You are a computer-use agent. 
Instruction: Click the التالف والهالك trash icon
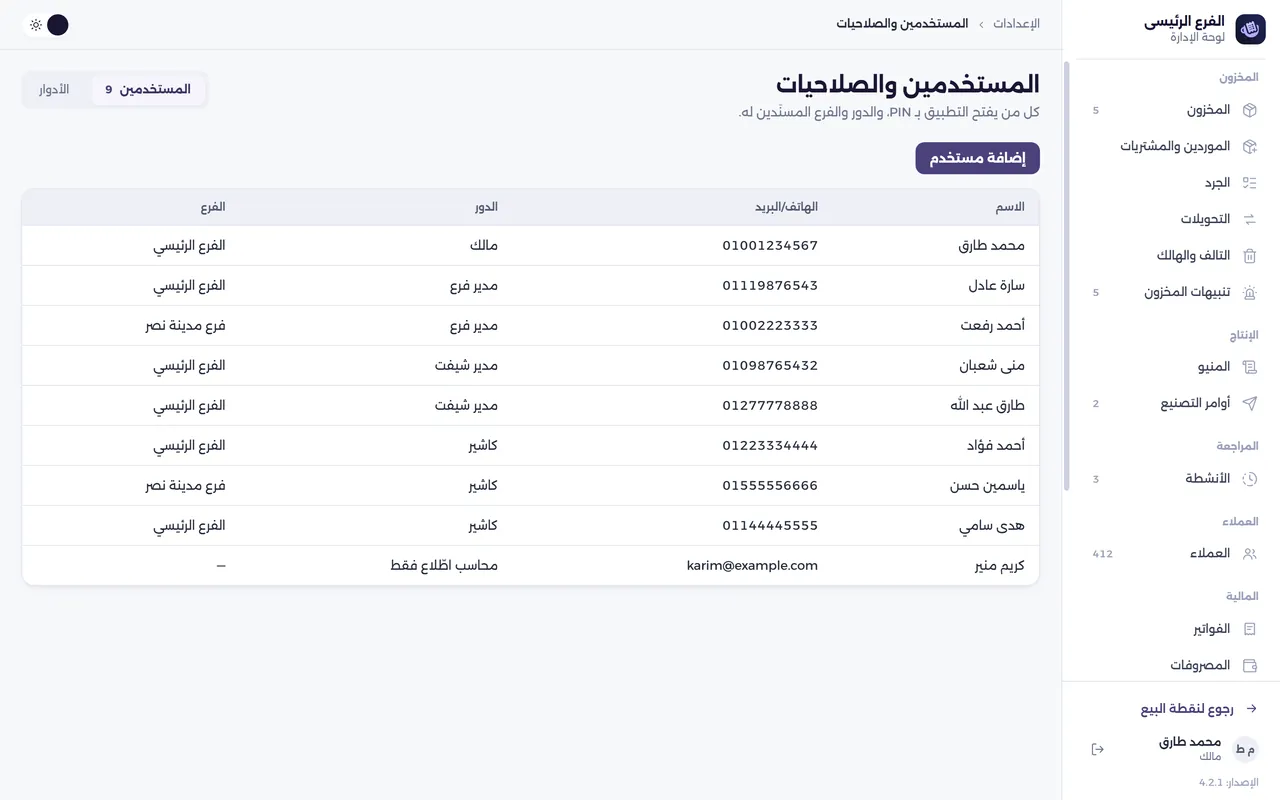(x=1249, y=256)
